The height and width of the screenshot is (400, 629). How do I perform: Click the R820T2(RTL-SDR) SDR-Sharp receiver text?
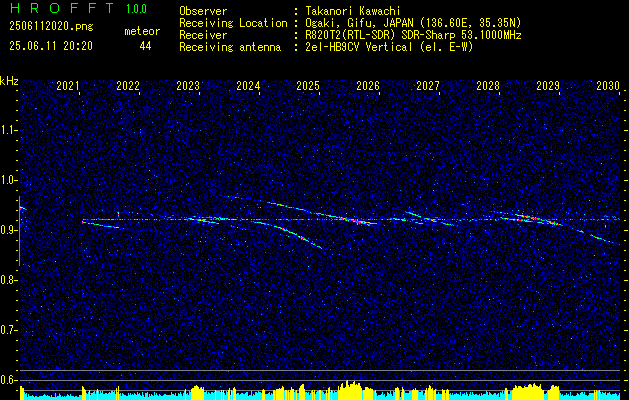click(413, 35)
